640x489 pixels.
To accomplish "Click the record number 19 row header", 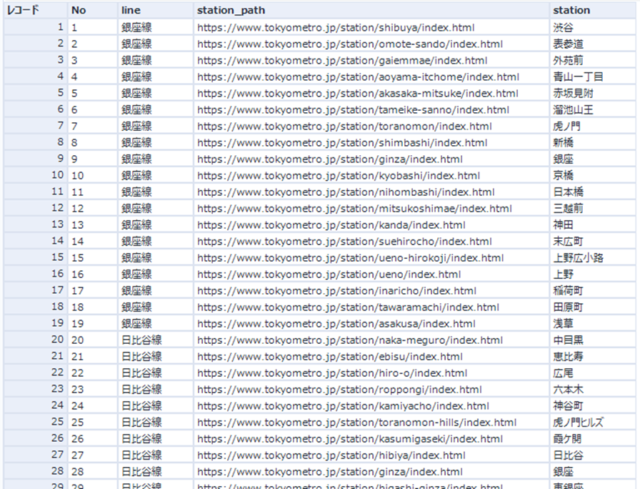I will [36, 324].
